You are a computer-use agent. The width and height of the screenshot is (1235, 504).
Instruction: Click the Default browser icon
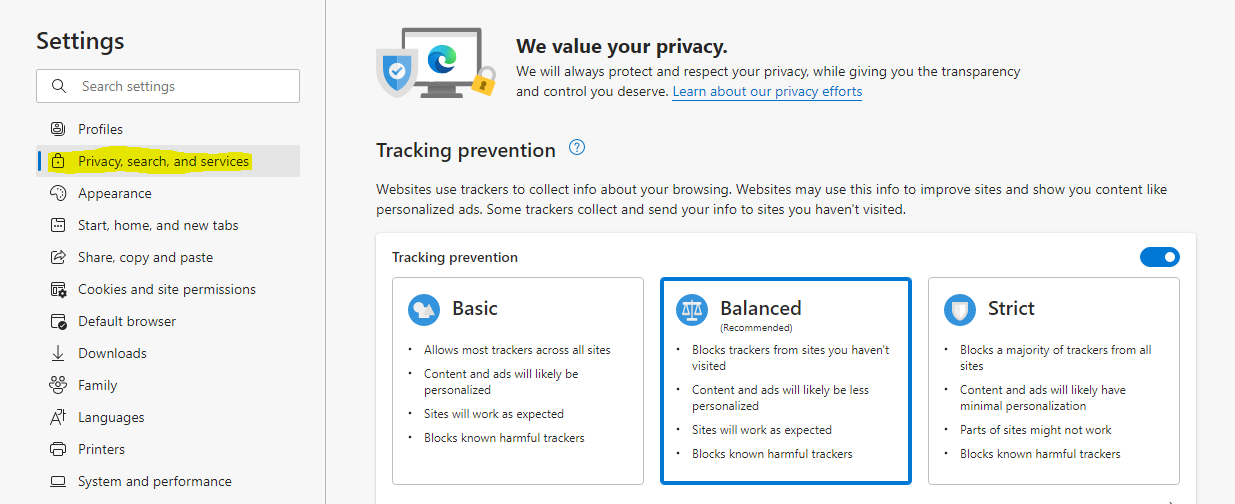(x=58, y=321)
